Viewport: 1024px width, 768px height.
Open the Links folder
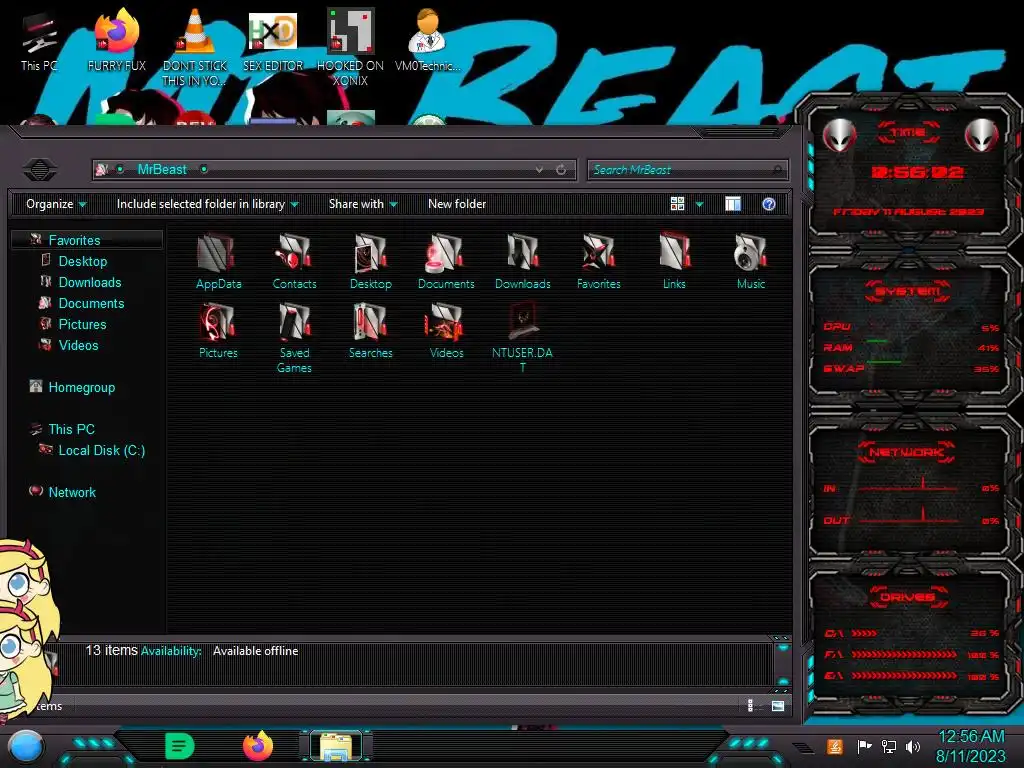(x=674, y=261)
